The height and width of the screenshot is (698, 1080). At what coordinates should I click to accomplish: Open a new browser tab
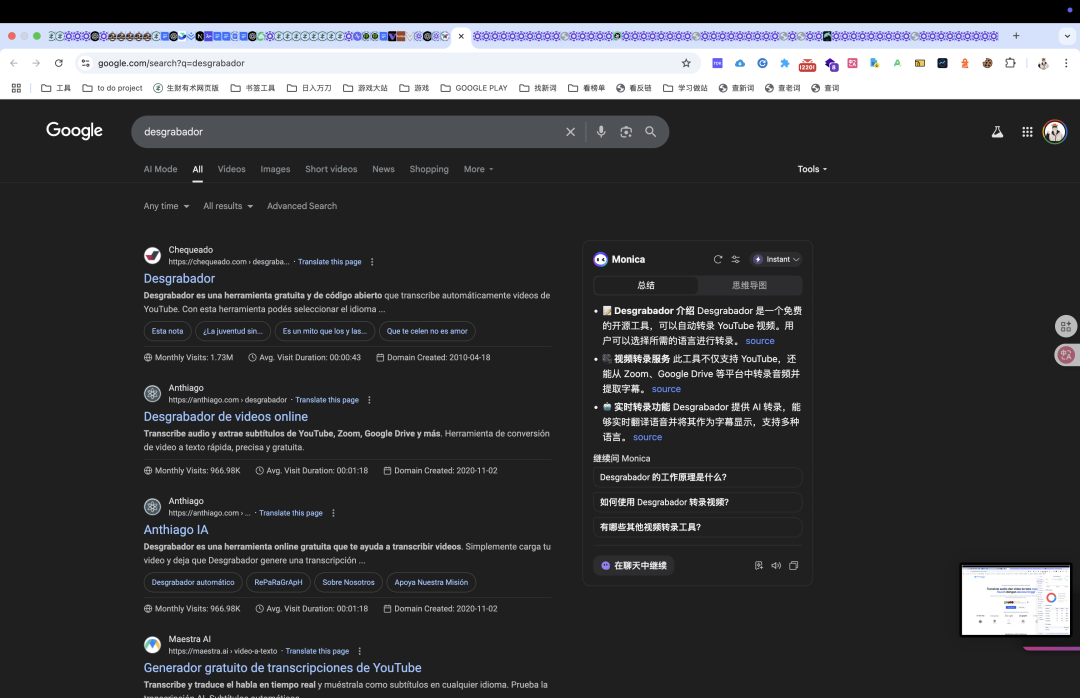[1016, 36]
